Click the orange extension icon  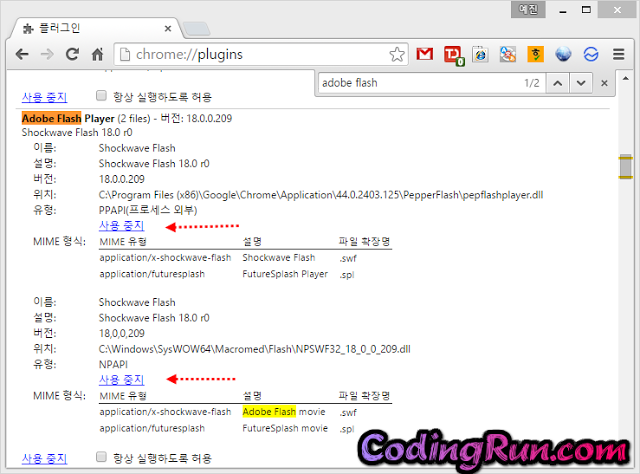[536, 54]
